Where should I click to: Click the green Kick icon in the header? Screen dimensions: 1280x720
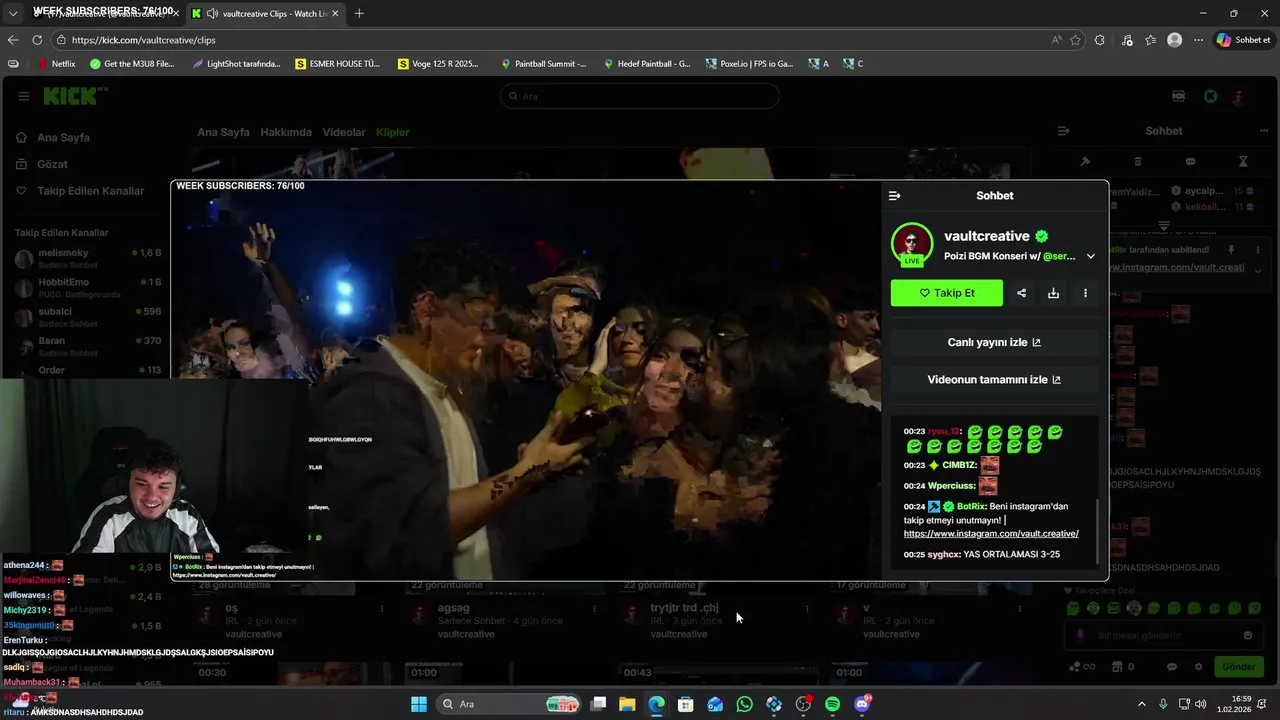pyautogui.click(x=1211, y=96)
